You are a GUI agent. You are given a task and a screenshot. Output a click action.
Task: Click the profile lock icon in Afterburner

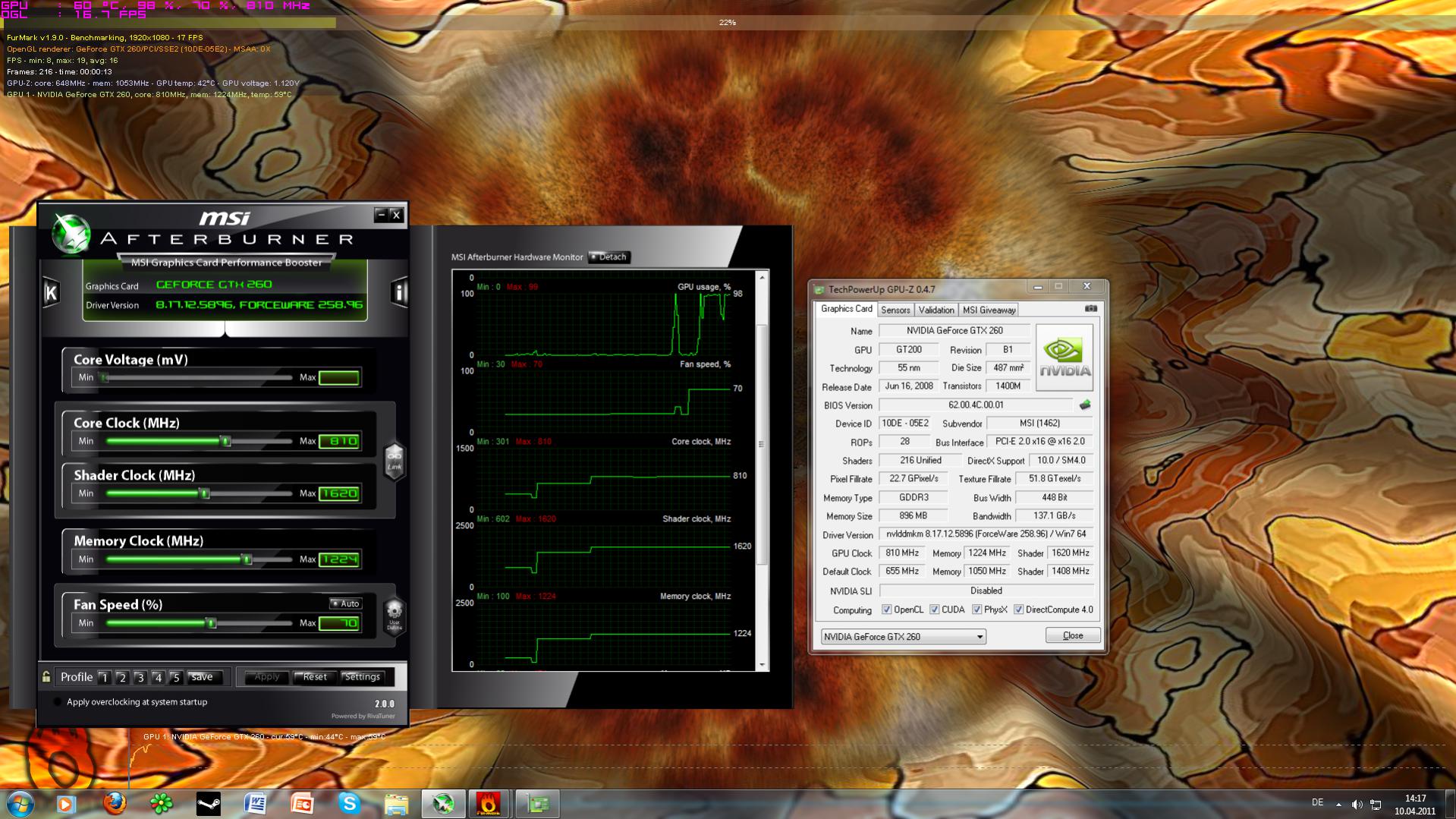(46, 677)
